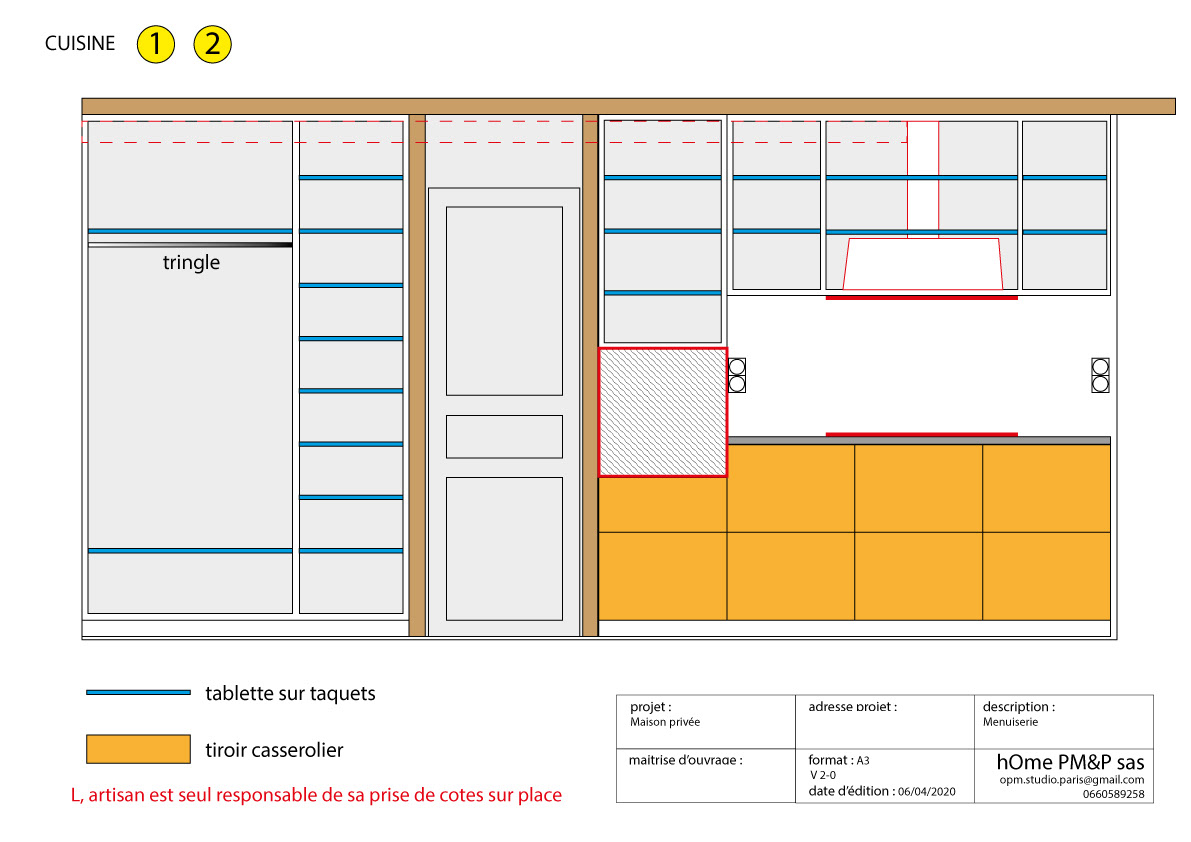The width and height of the screenshot is (1191, 842).
Task: Click 'Menuiserie' text
Action: coord(1010,722)
